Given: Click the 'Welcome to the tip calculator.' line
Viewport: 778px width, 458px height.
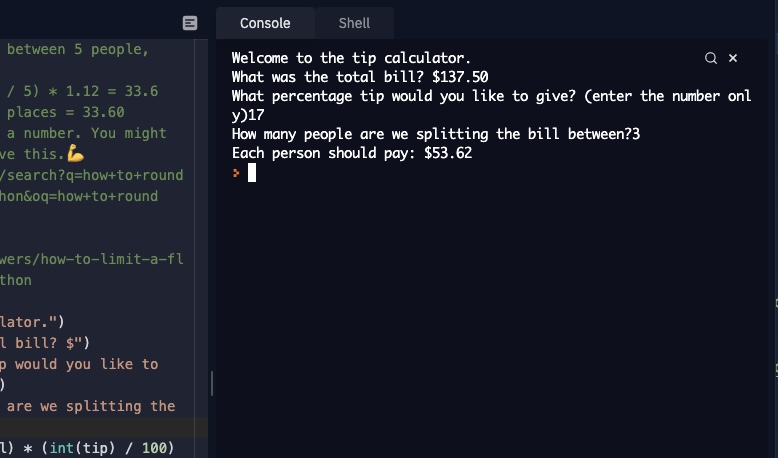Looking at the screenshot, I should click(351, 58).
